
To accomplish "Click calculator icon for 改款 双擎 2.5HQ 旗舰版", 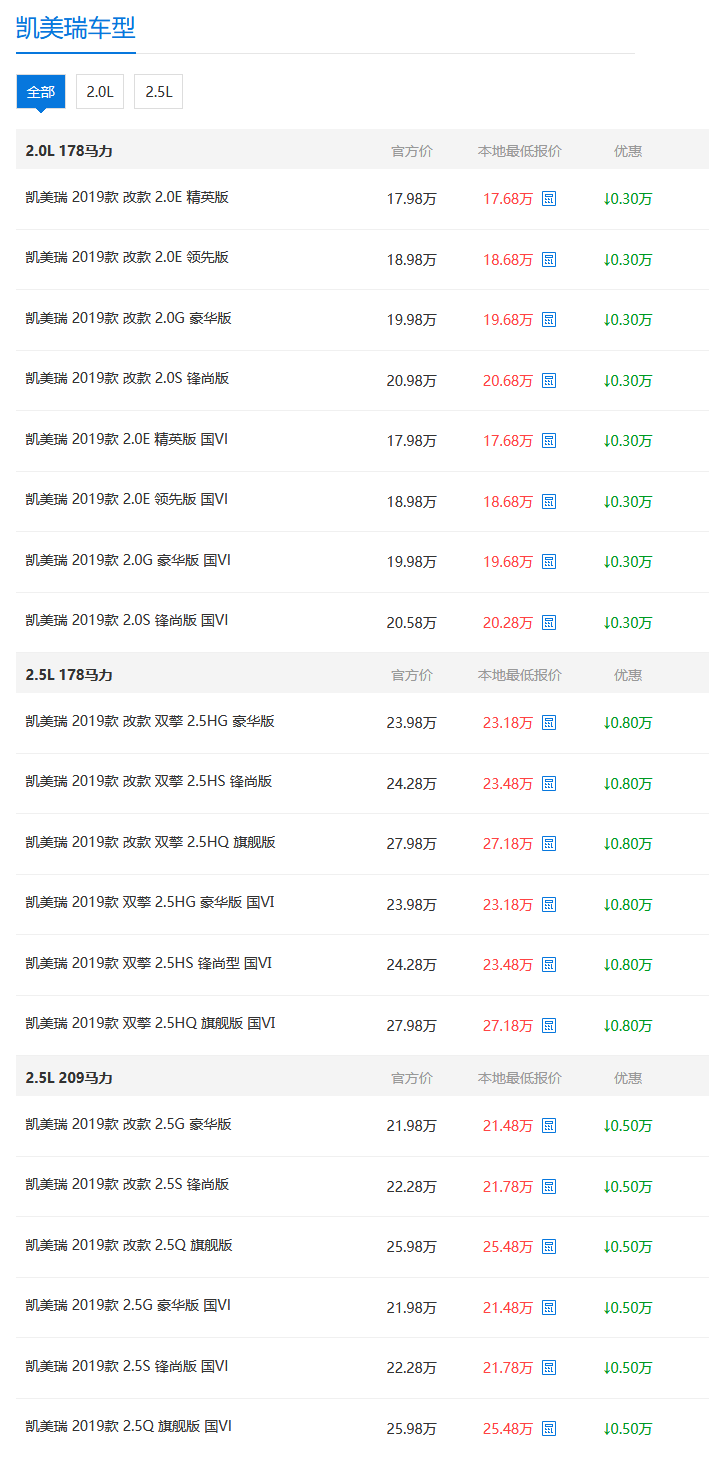I will point(549,844).
